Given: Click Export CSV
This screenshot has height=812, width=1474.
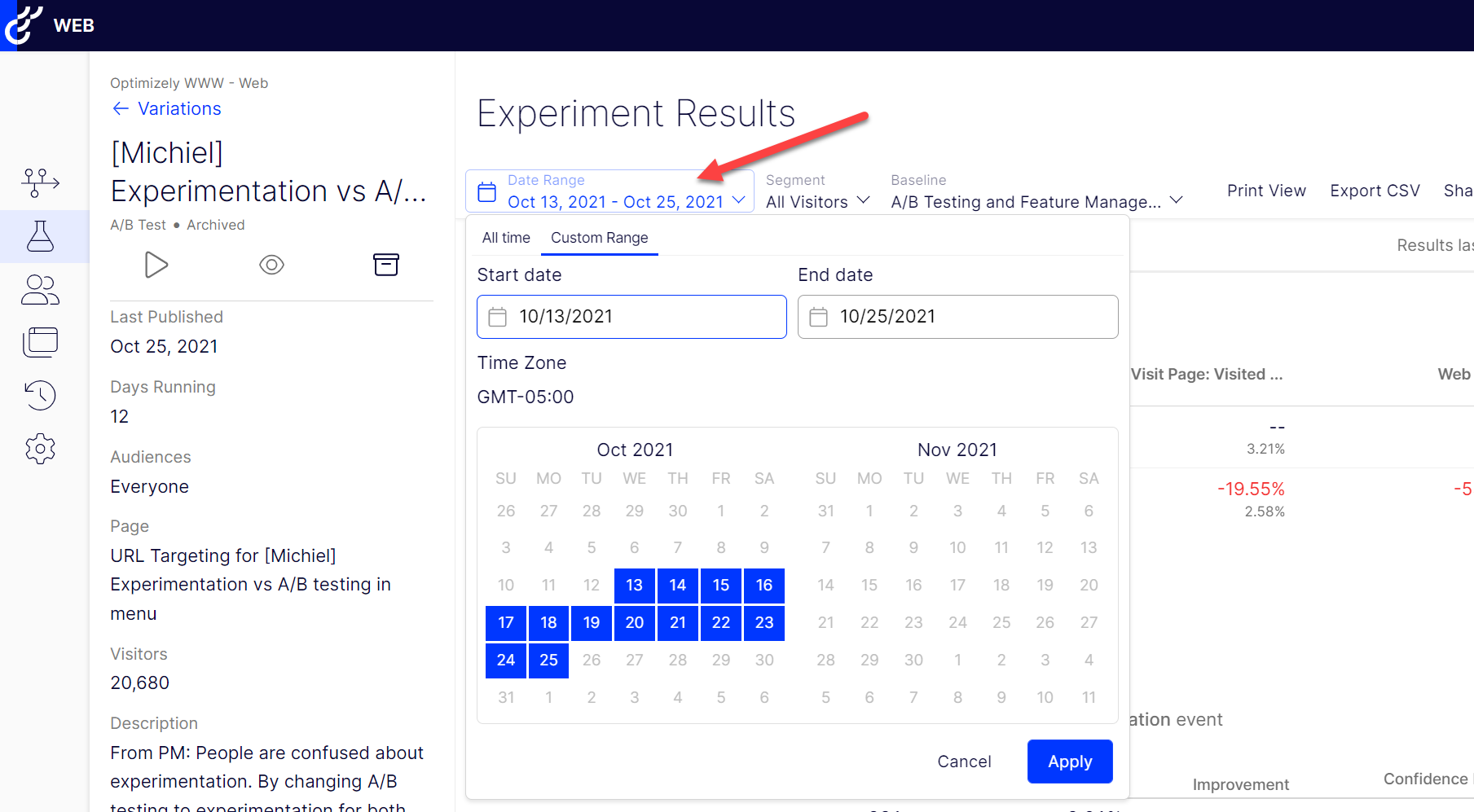Looking at the screenshot, I should click(x=1375, y=191).
